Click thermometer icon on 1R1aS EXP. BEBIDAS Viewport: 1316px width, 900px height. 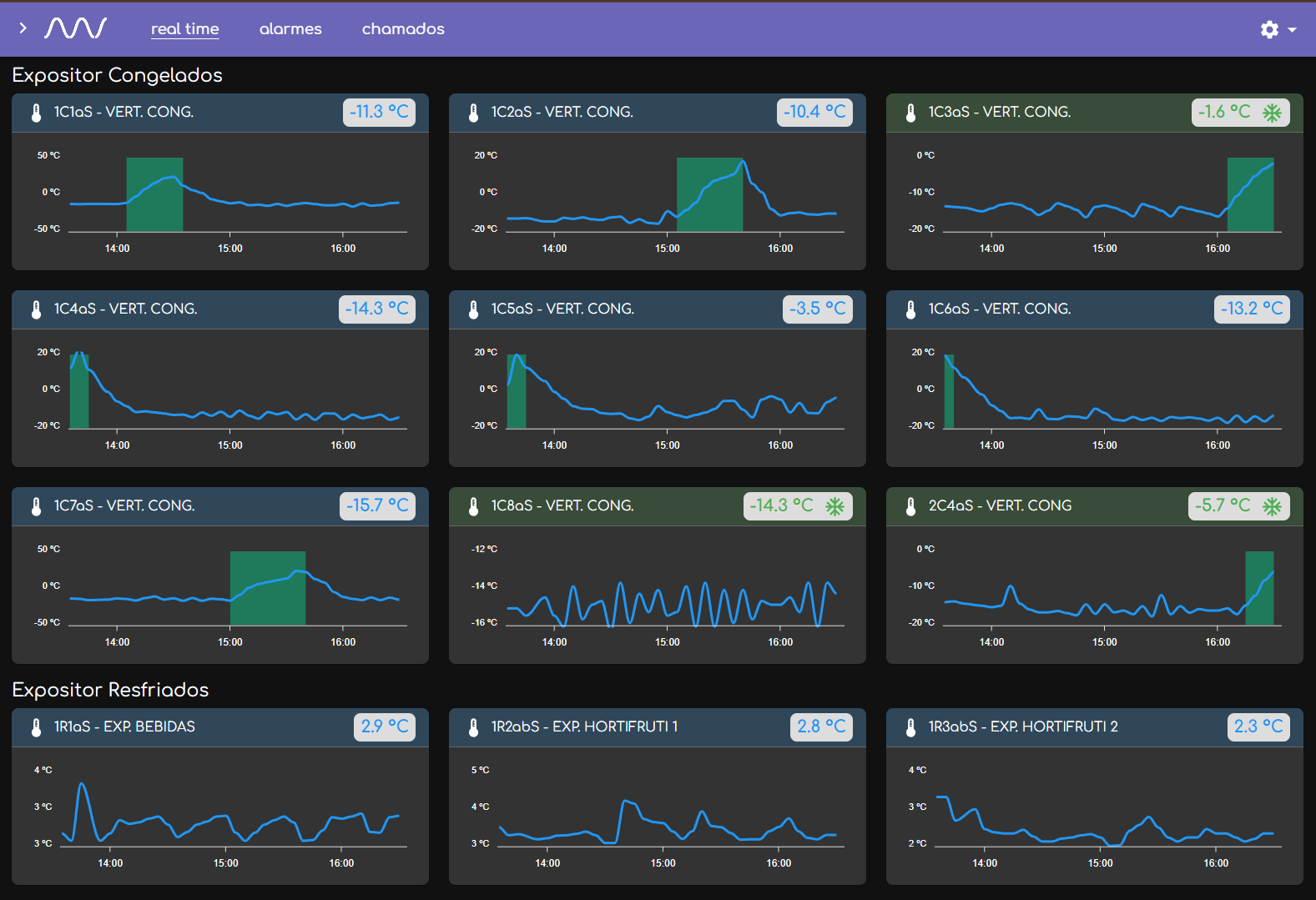click(x=37, y=727)
